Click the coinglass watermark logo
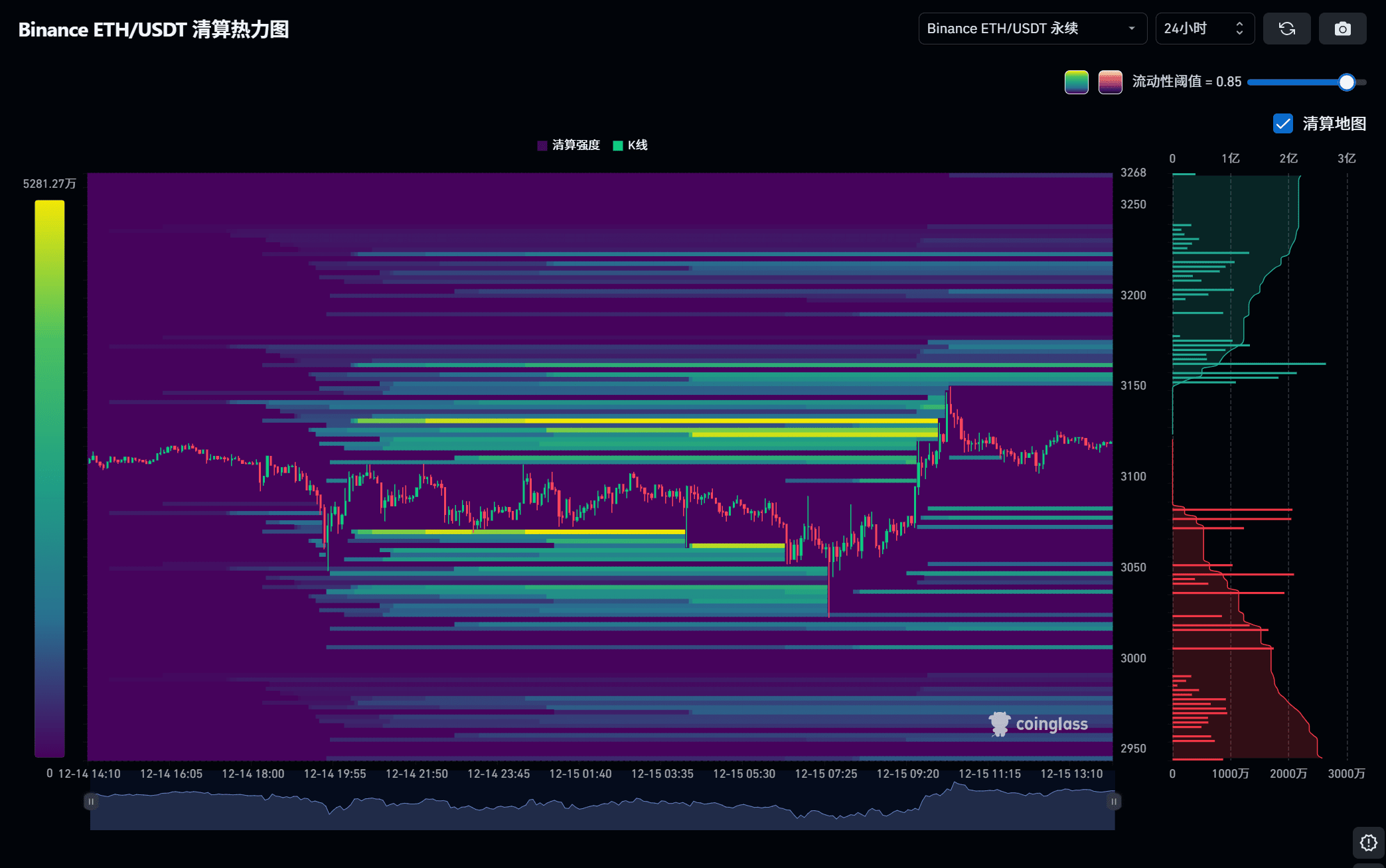The image size is (1386, 868). 1039,724
